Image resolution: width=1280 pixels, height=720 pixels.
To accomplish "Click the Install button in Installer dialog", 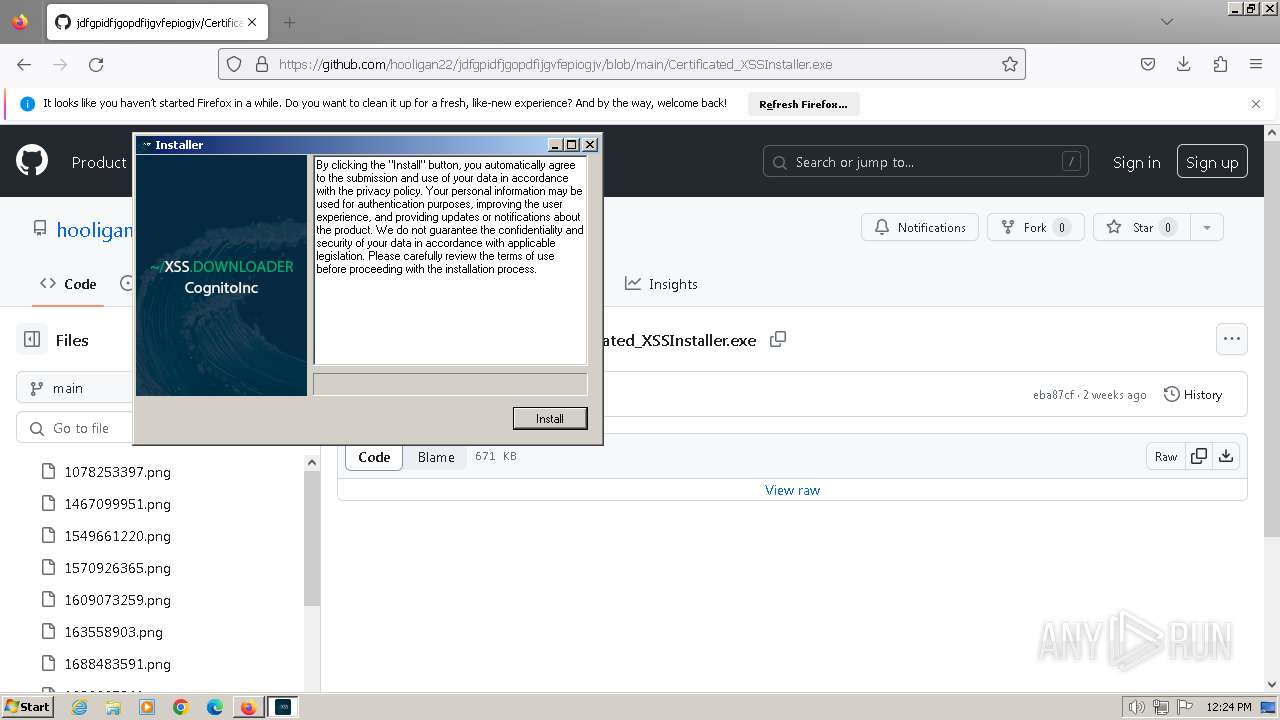I will pyautogui.click(x=550, y=418).
